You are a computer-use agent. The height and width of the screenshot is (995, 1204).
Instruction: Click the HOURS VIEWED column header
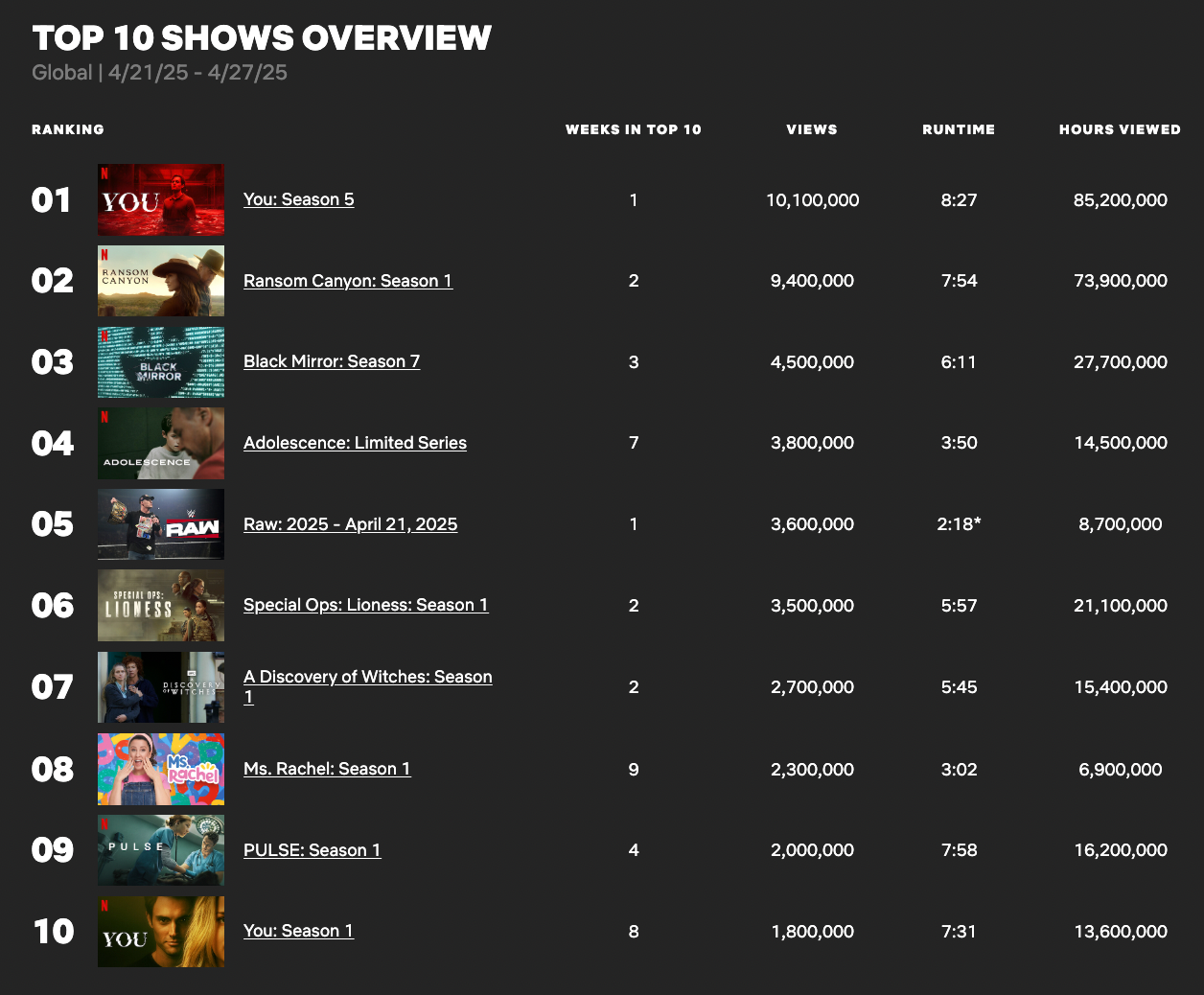click(1120, 129)
